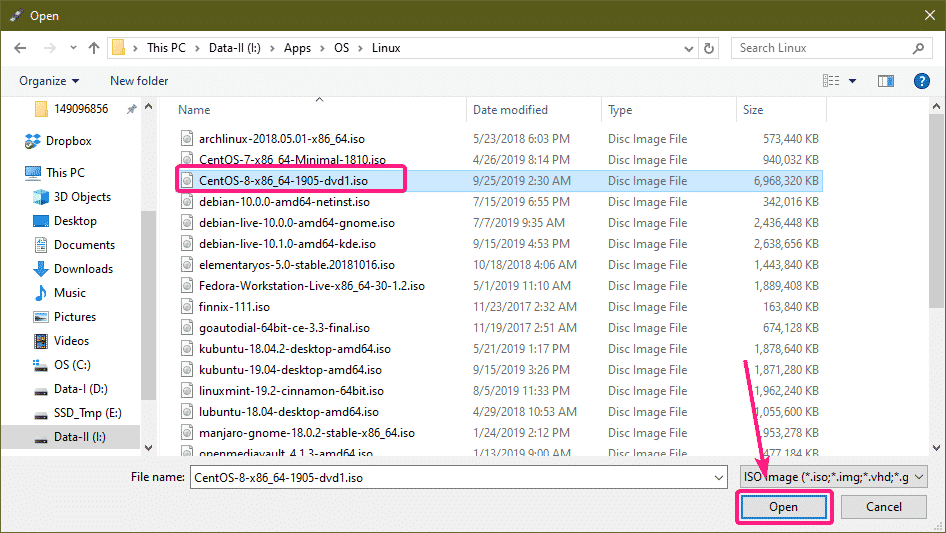Select Dropbox in the navigation pane
The image size is (946, 533).
pyautogui.click(x=68, y=141)
